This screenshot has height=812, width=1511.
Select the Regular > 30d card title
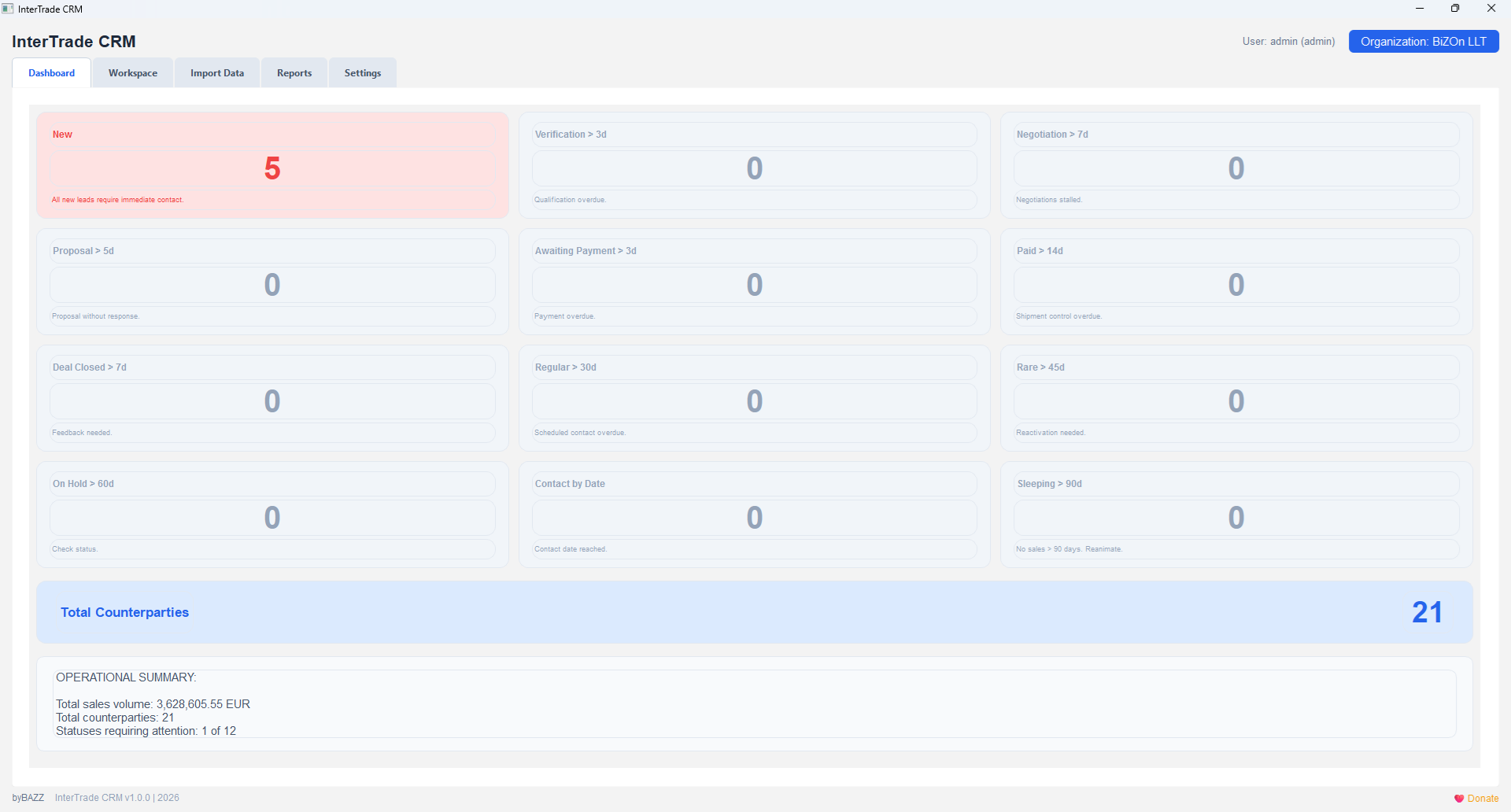coord(566,367)
